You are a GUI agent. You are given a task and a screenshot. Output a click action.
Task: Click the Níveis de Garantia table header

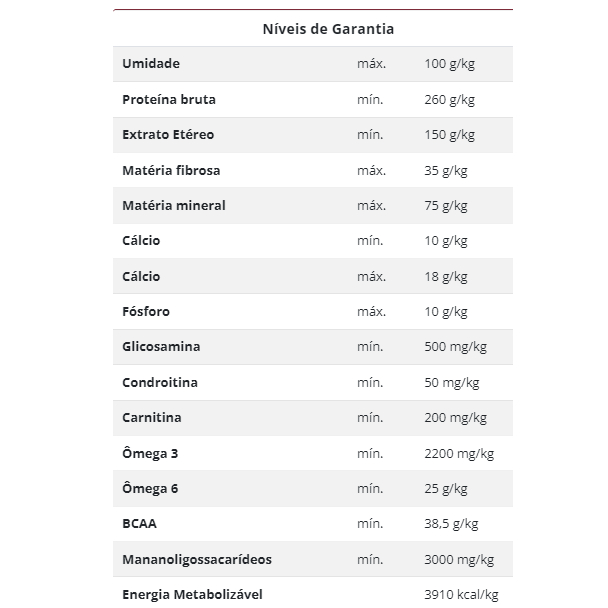pyautogui.click(x=312, y=29)
